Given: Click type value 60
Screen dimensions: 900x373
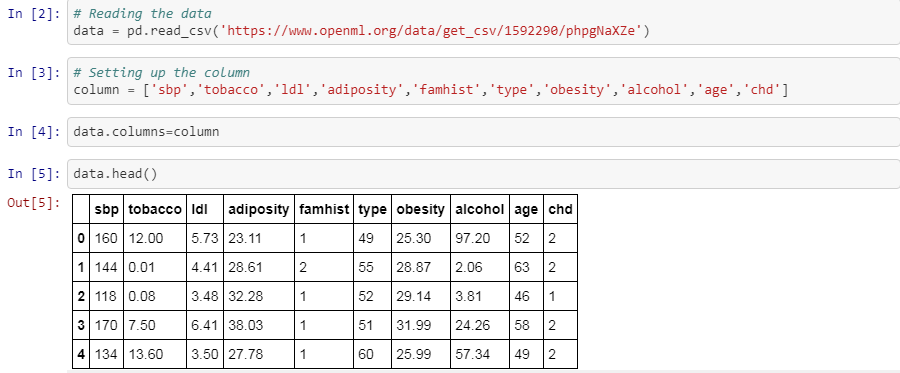Looking at the screenshot, I should tap(366, 355).
